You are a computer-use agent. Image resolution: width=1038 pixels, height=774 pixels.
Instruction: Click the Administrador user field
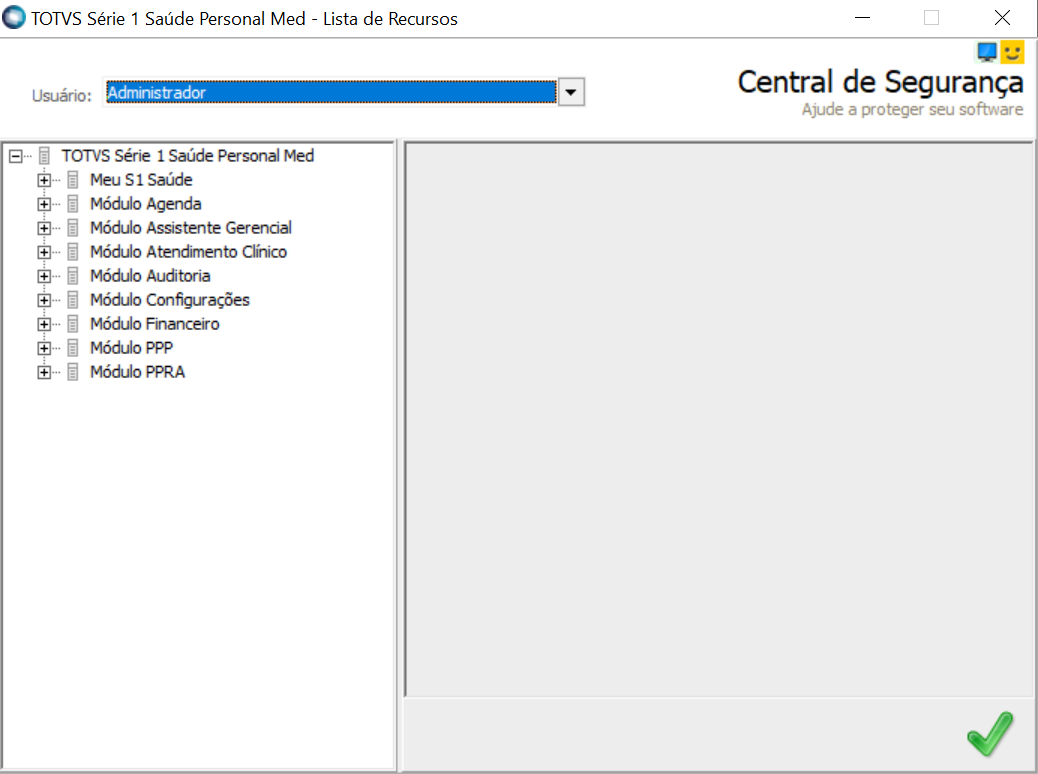point(331,92)
